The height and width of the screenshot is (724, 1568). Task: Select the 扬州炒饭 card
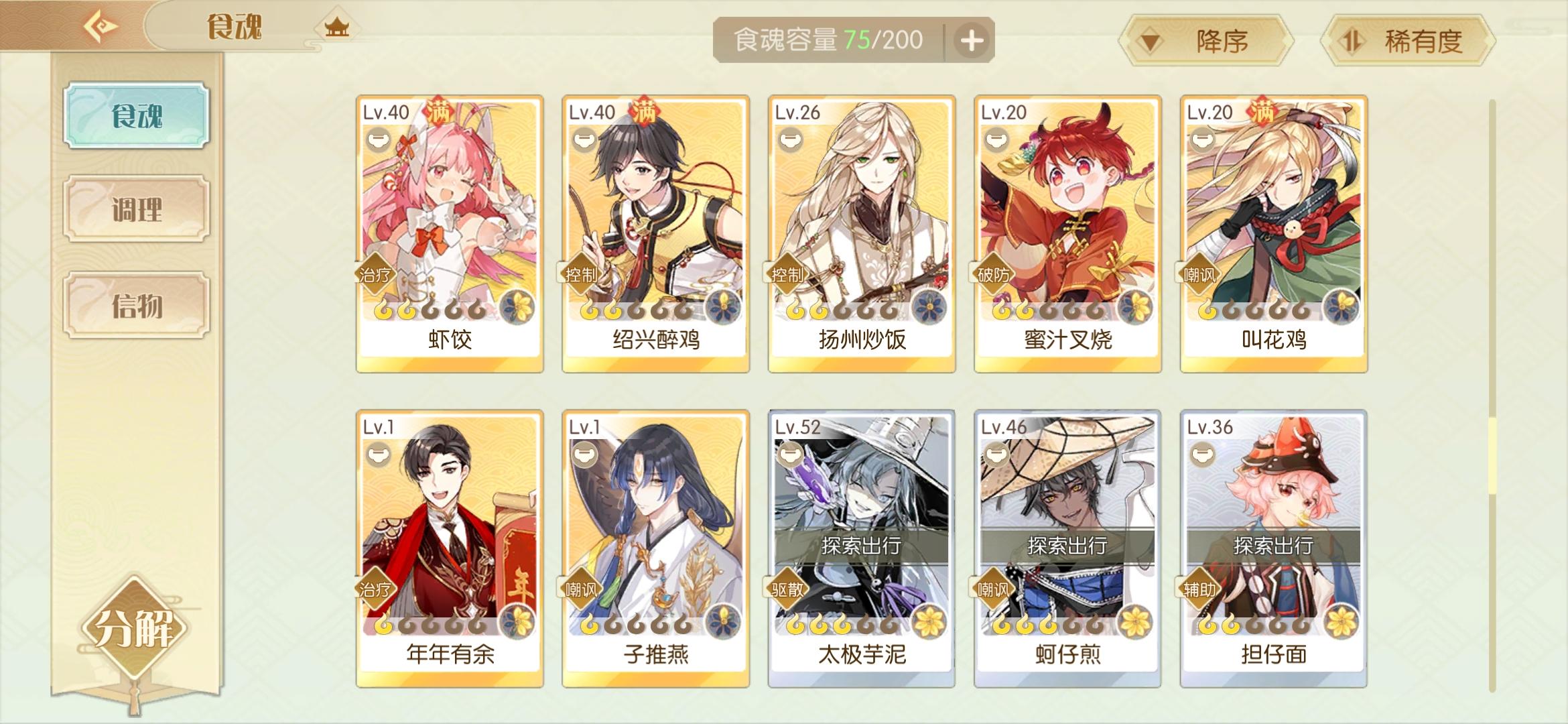pos(862,234)
